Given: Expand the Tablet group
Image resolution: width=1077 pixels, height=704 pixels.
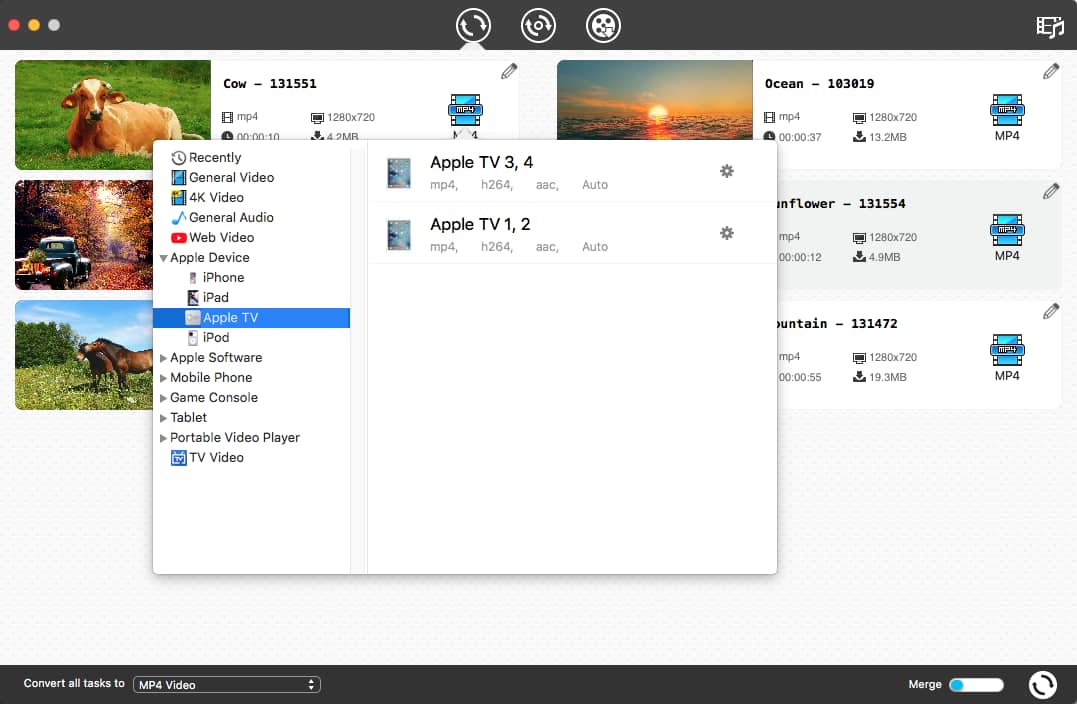Looking at the screenshot, I should point(163,418).
